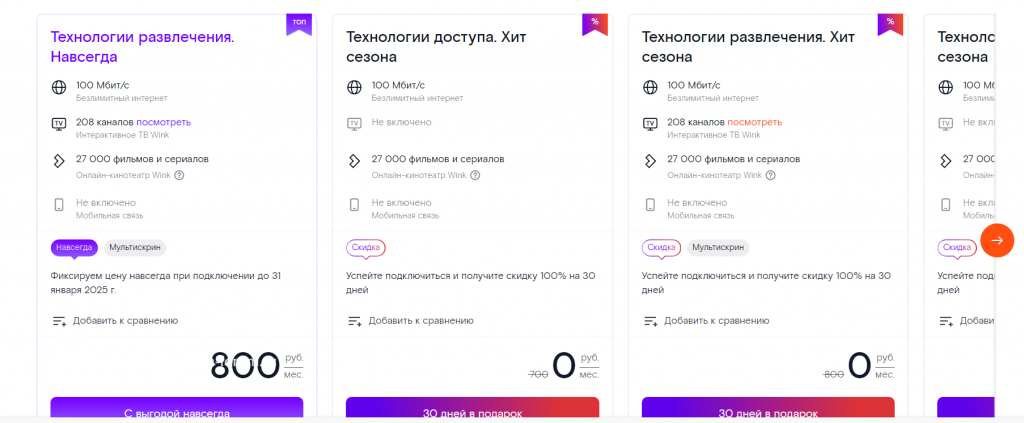The height and width of the screenshot is (423, 1024).
Task: Click the С выгодой навсегда button
Action: coord(177,409)
